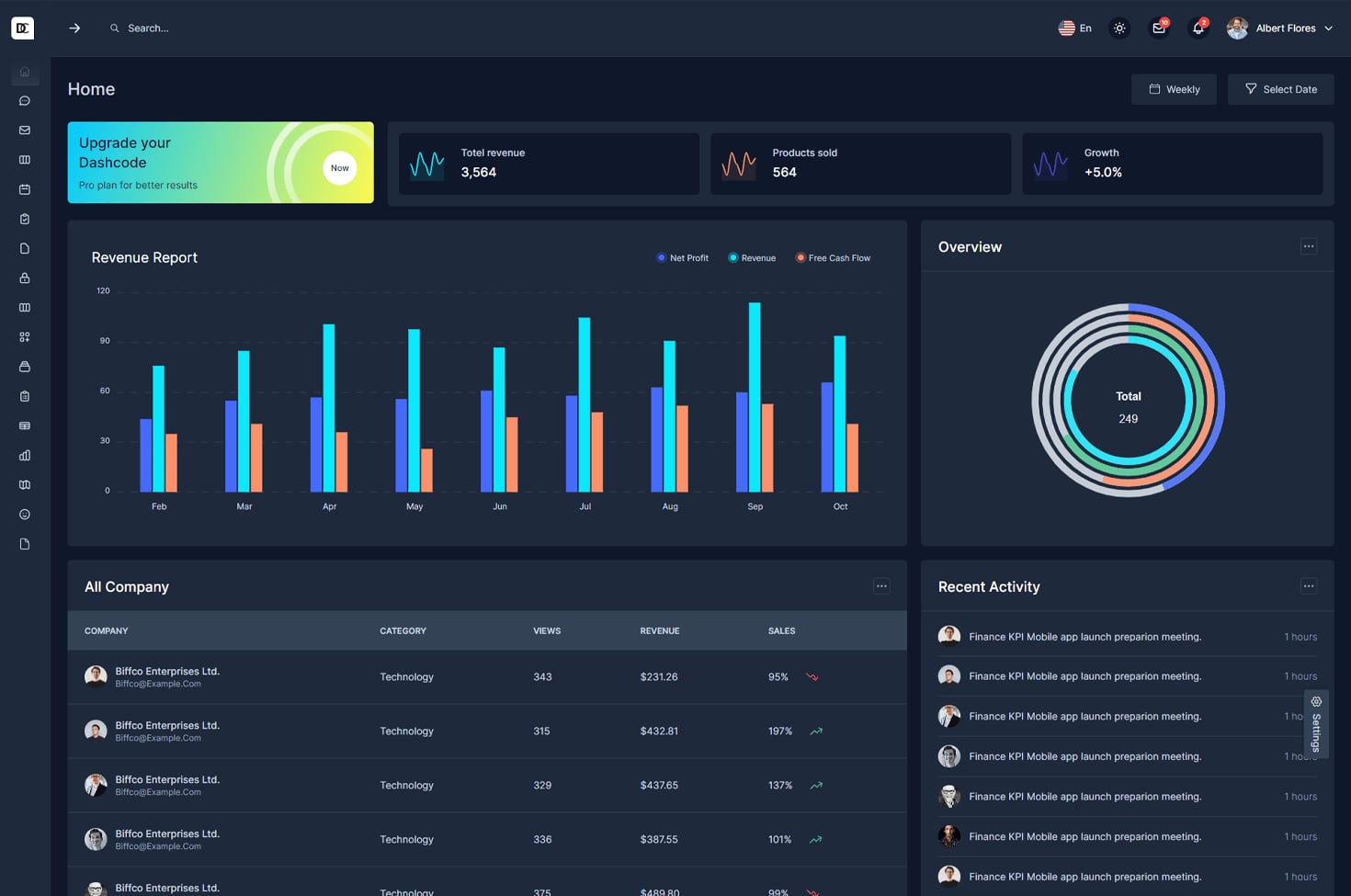Open the Recent Activity three-dot menu
1351x896 pixels.
[1309, 586]
